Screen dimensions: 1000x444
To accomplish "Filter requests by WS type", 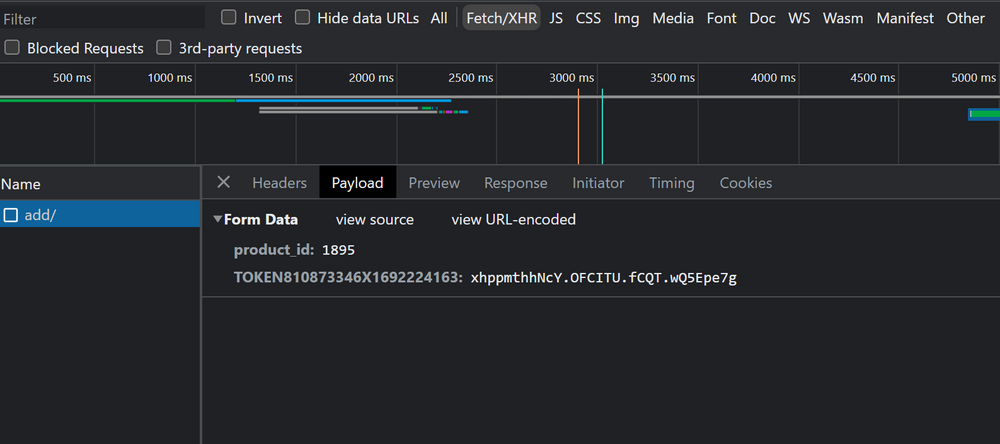I will (x=799, y=18).
